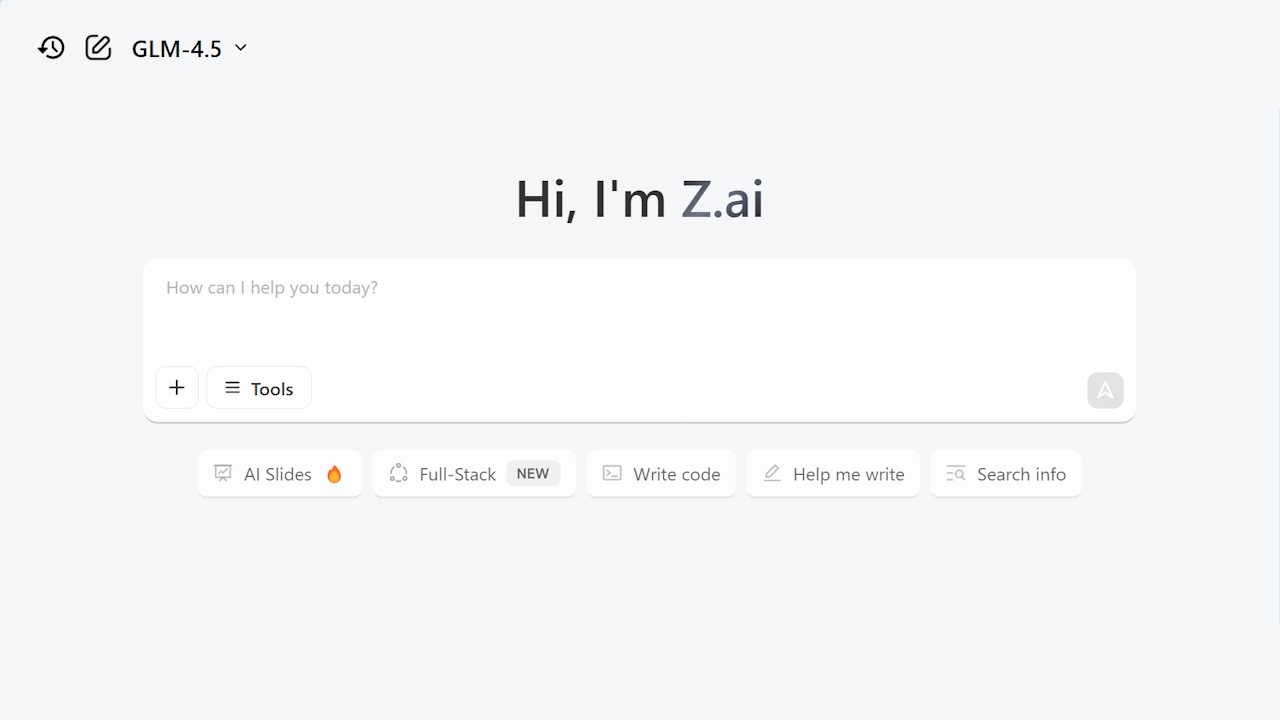Select the Full-Stack icon
Viewport: 1280px width, 720px height.
pos(398,473)
